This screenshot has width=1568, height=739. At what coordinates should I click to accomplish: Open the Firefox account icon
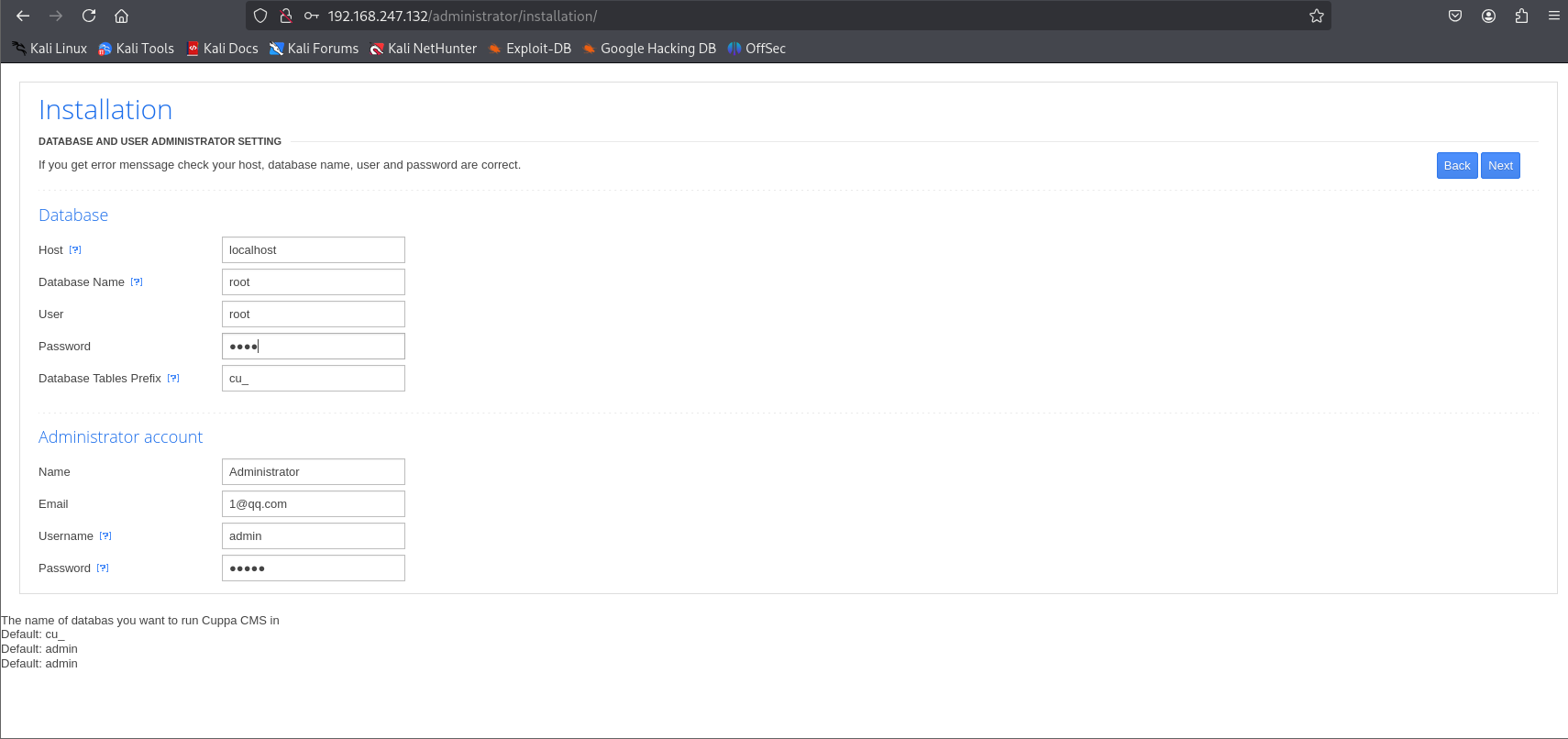1488,16
